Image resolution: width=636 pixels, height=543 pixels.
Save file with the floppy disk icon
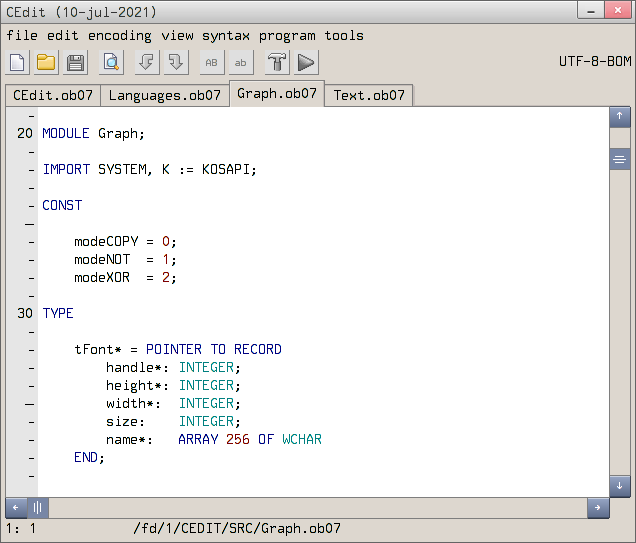75,63
